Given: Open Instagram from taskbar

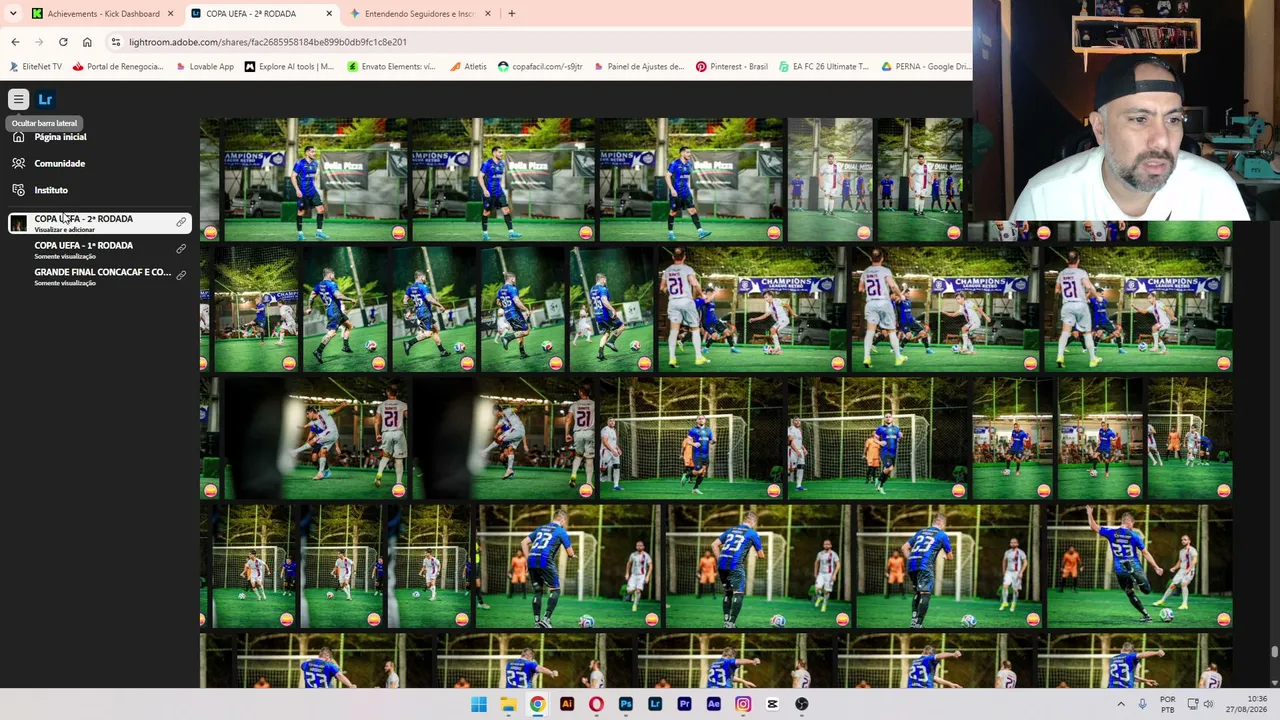Looking at the screenshot, I should (743, 704).
